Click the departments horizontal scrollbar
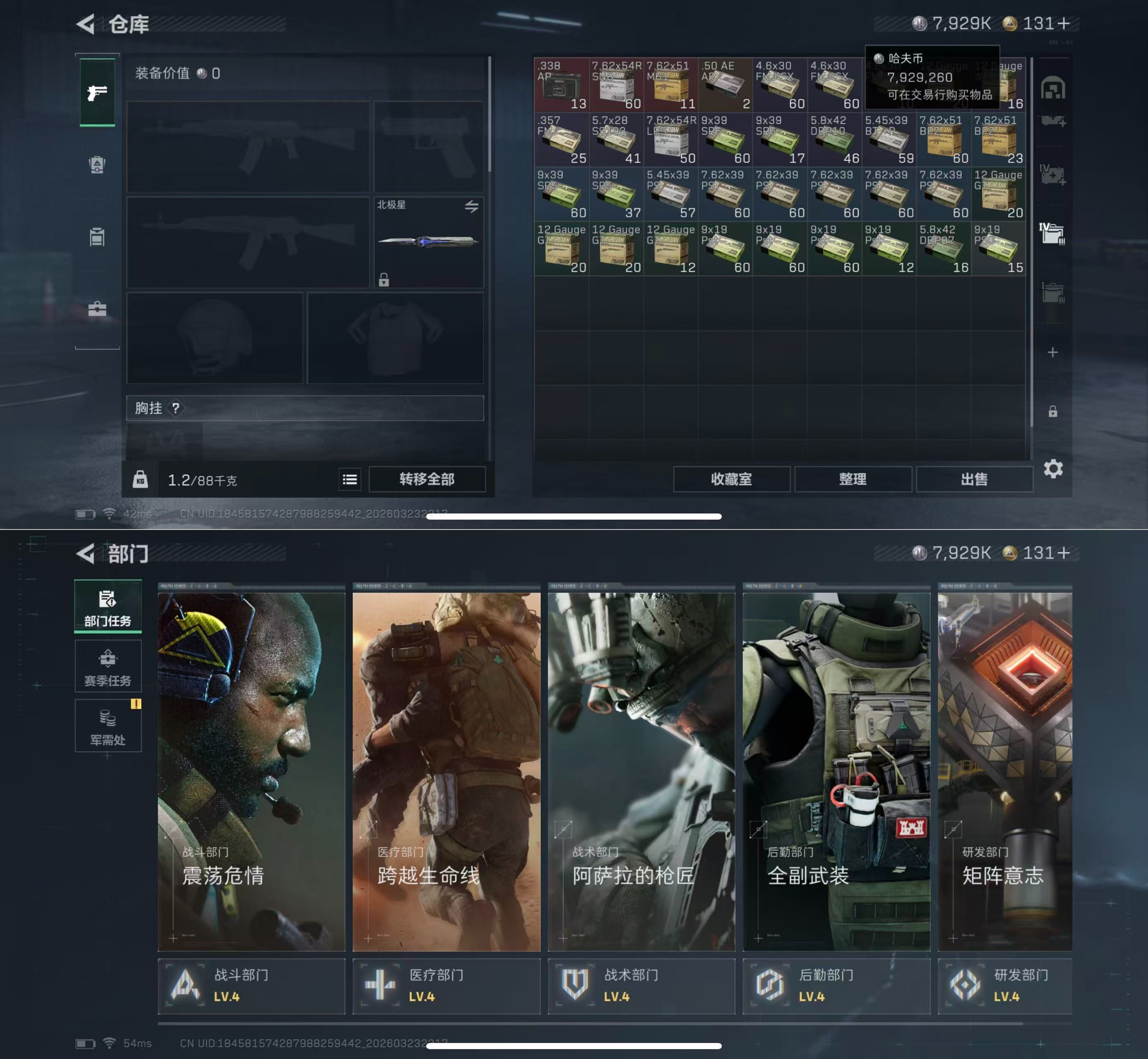Screen dimensions: 1148x1059 (590, 1023)
